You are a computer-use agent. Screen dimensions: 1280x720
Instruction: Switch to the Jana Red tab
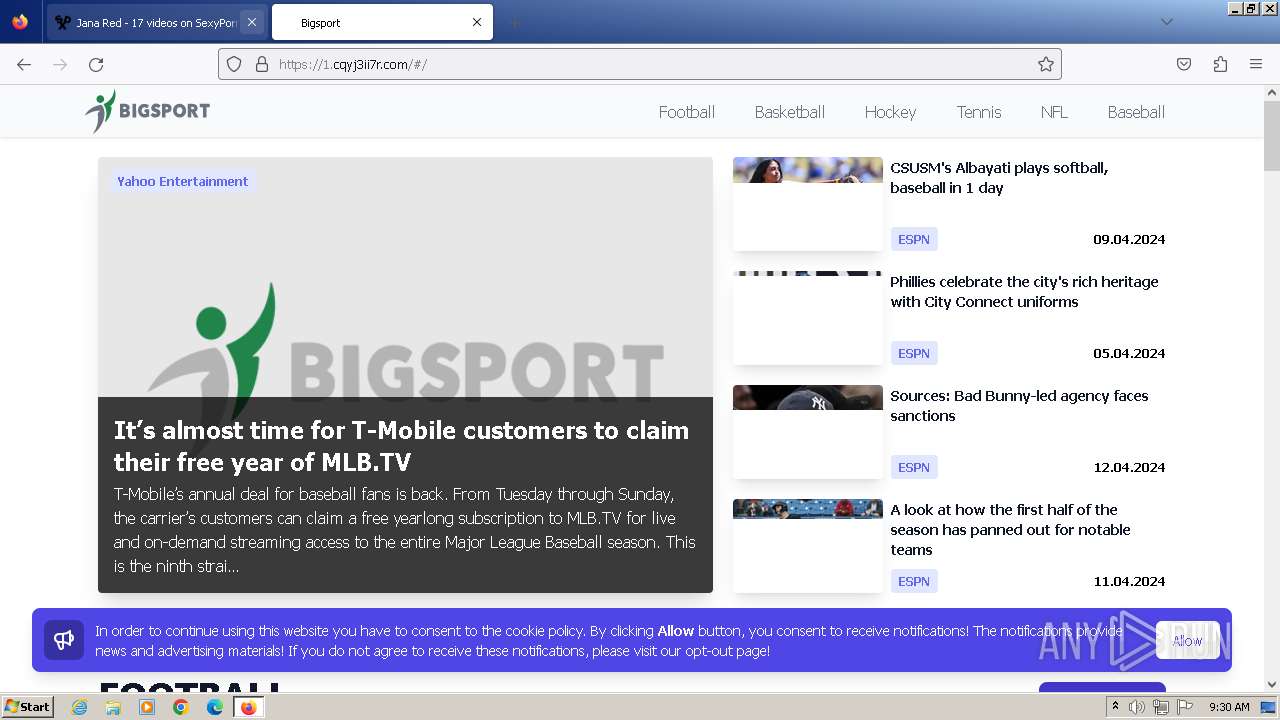tap(156, 22)
